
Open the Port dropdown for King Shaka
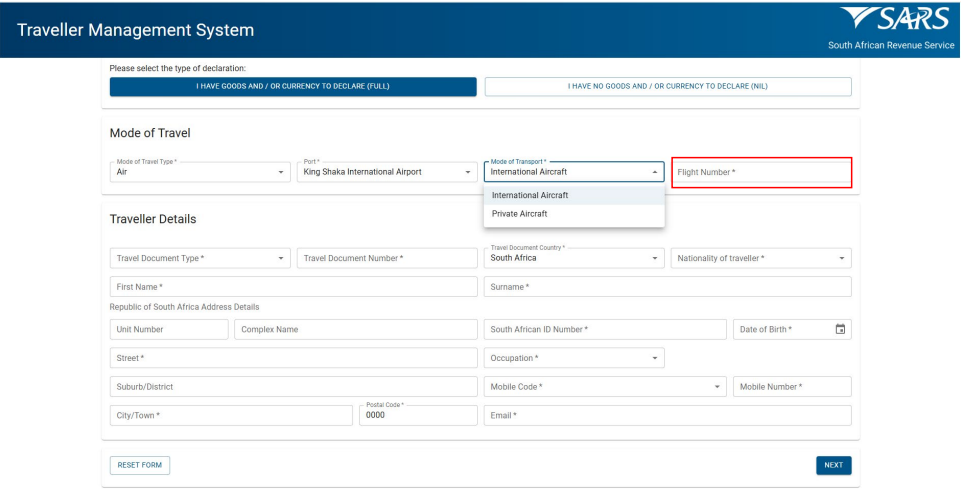coord(386,172)
